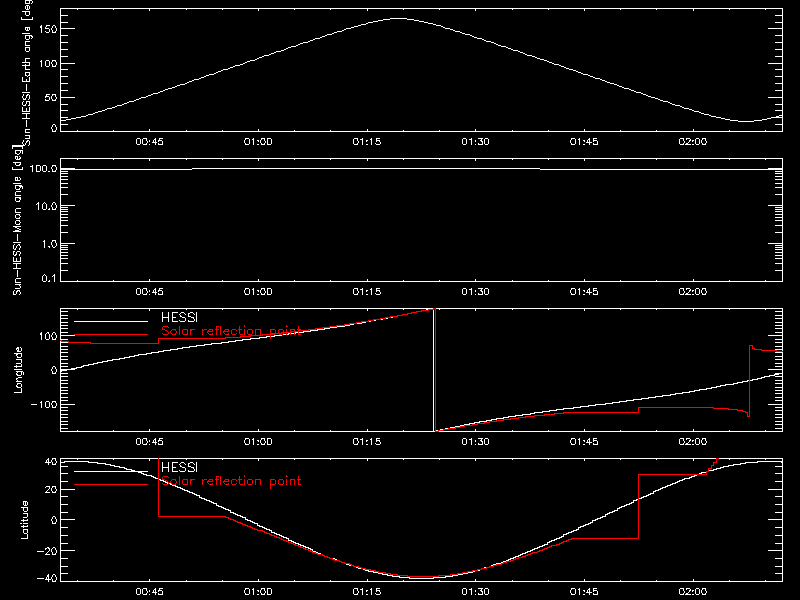Viewport: 800px width, 600px height.
Task: Click 01:30 under the Earth angle plot
Action: pos(476,141)
